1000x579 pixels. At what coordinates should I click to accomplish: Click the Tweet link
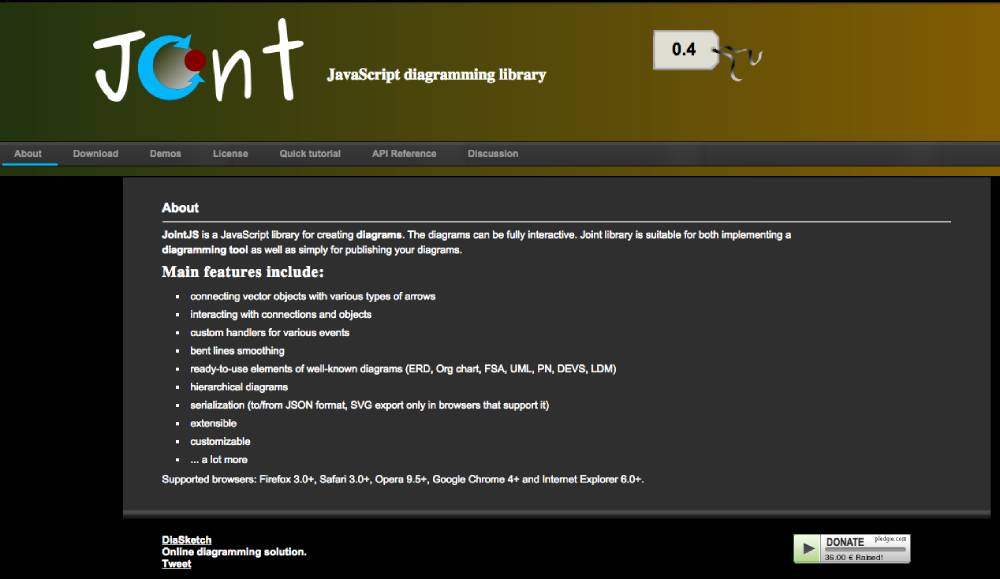pos(175,563)
